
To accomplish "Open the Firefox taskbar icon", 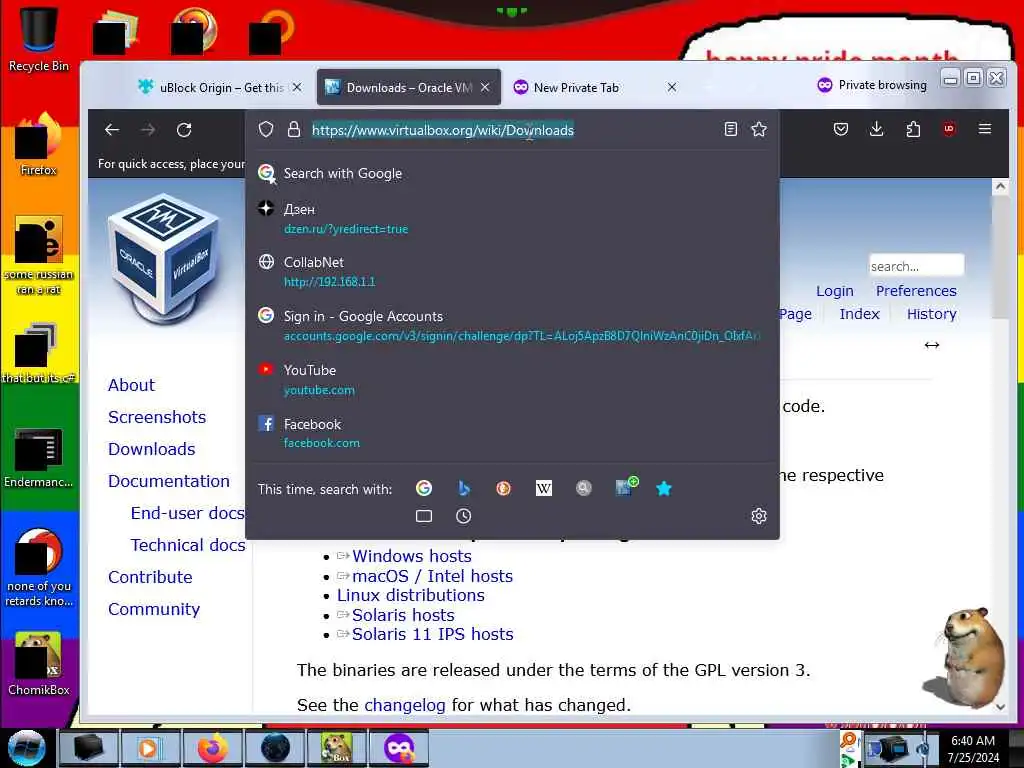I will pyautogui.click(x=213, y=748).
